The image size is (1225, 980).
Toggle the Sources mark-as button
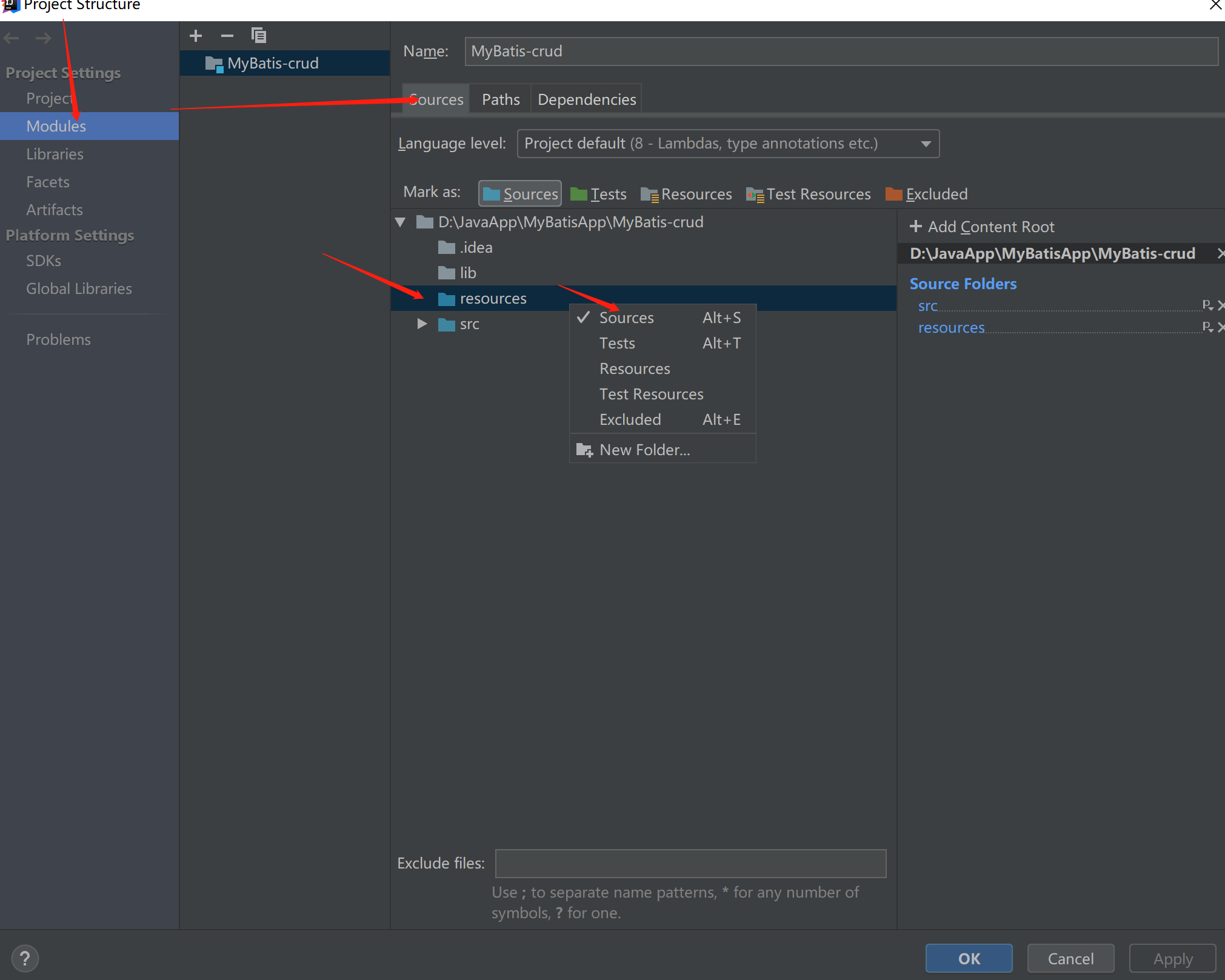pos(520,194)
